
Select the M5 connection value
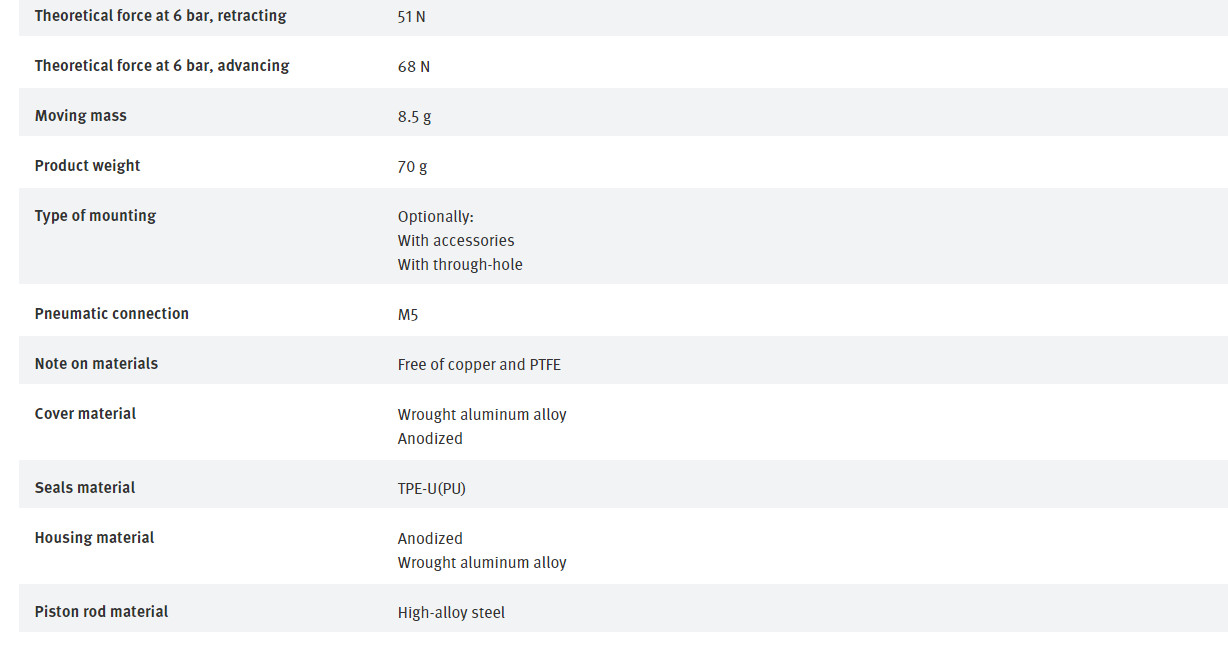(408, 315)
